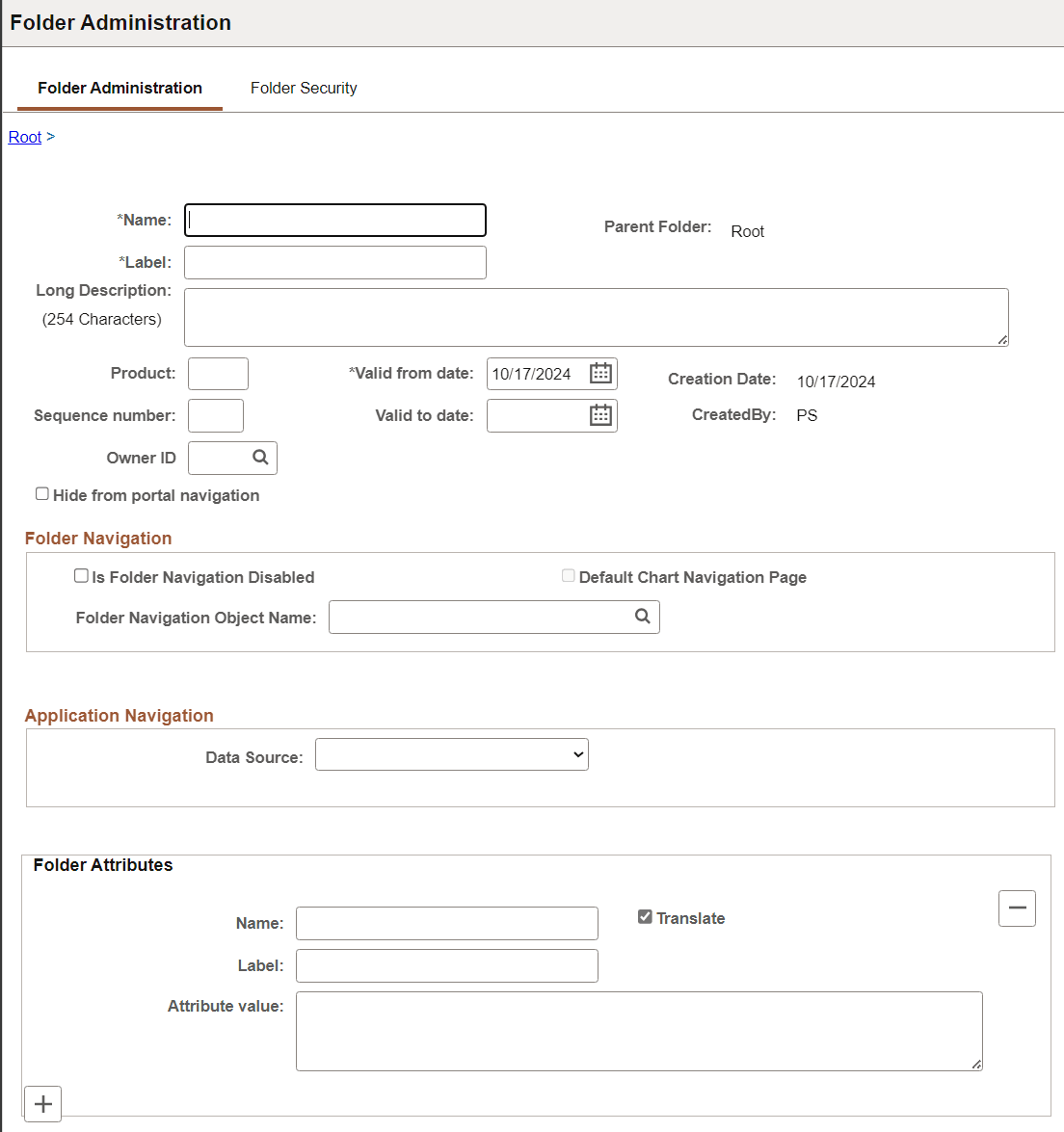Add a new Folder Attributes row
Image resolution: width=1064 pixels, height=1132 pixels.
coord(42,1103)
